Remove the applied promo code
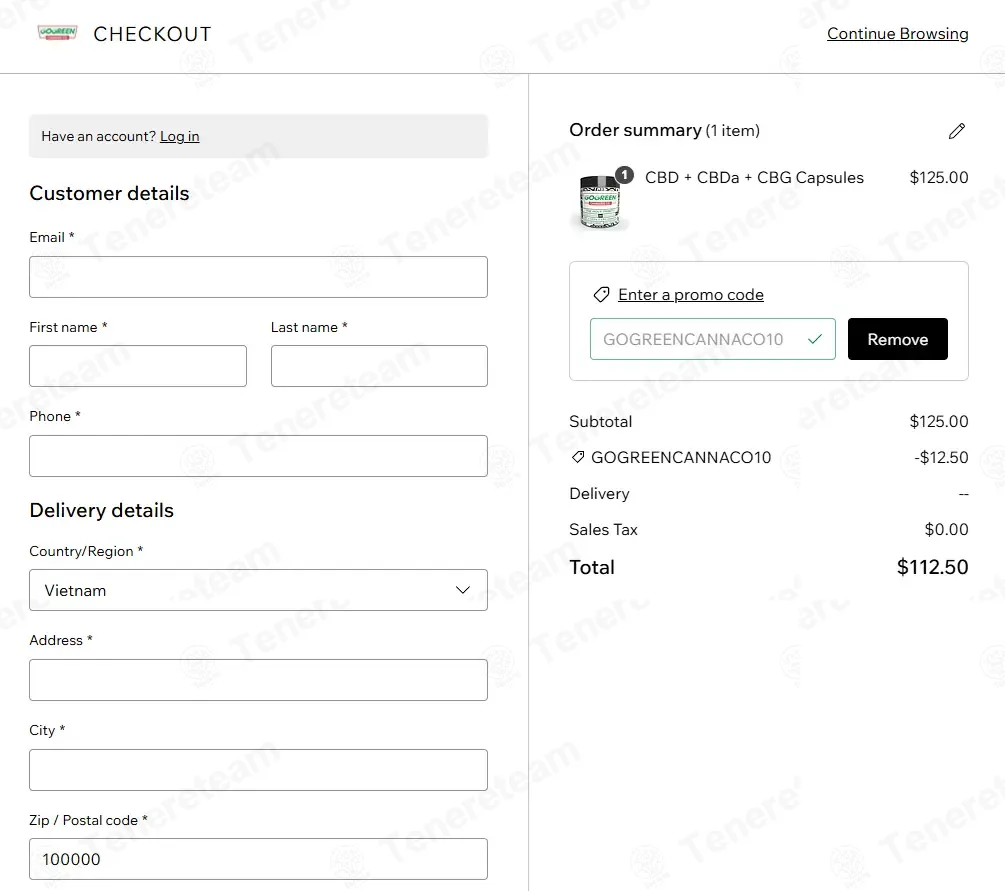1005x891 pixels. coord(897,339)
